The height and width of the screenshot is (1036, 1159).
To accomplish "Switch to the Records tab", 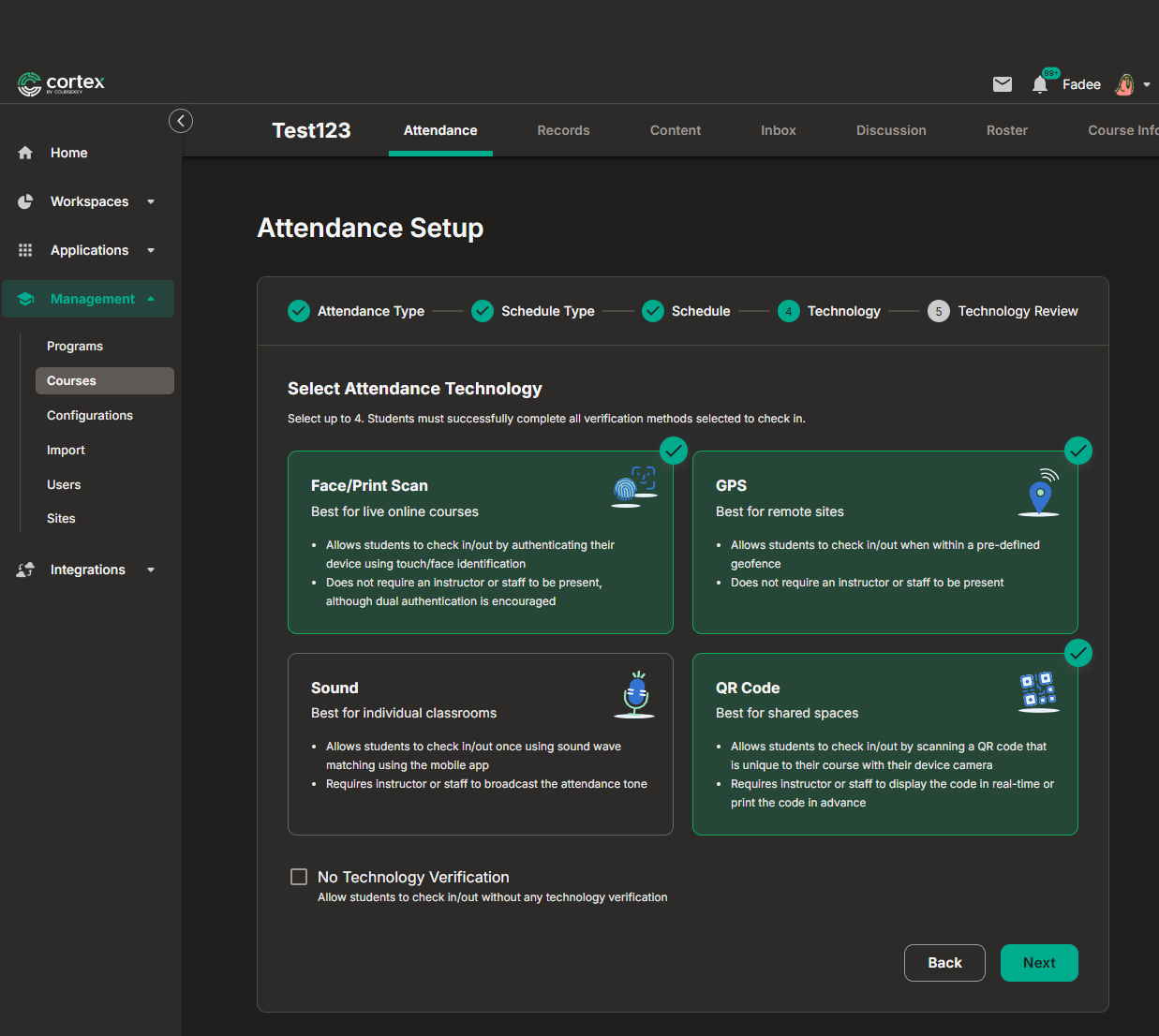I will (x=563, y=130).
